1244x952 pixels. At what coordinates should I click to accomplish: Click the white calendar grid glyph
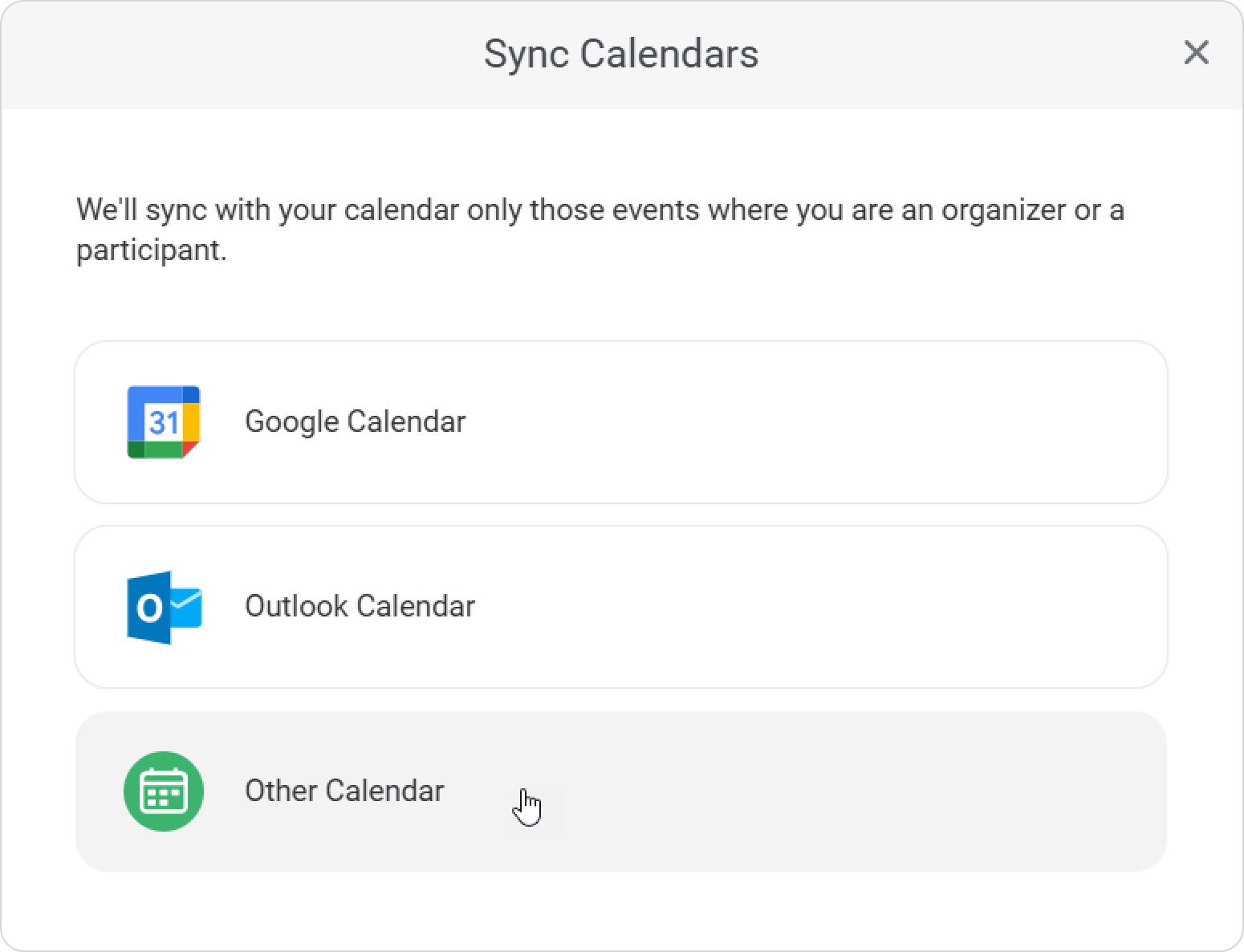pos(164,792)
